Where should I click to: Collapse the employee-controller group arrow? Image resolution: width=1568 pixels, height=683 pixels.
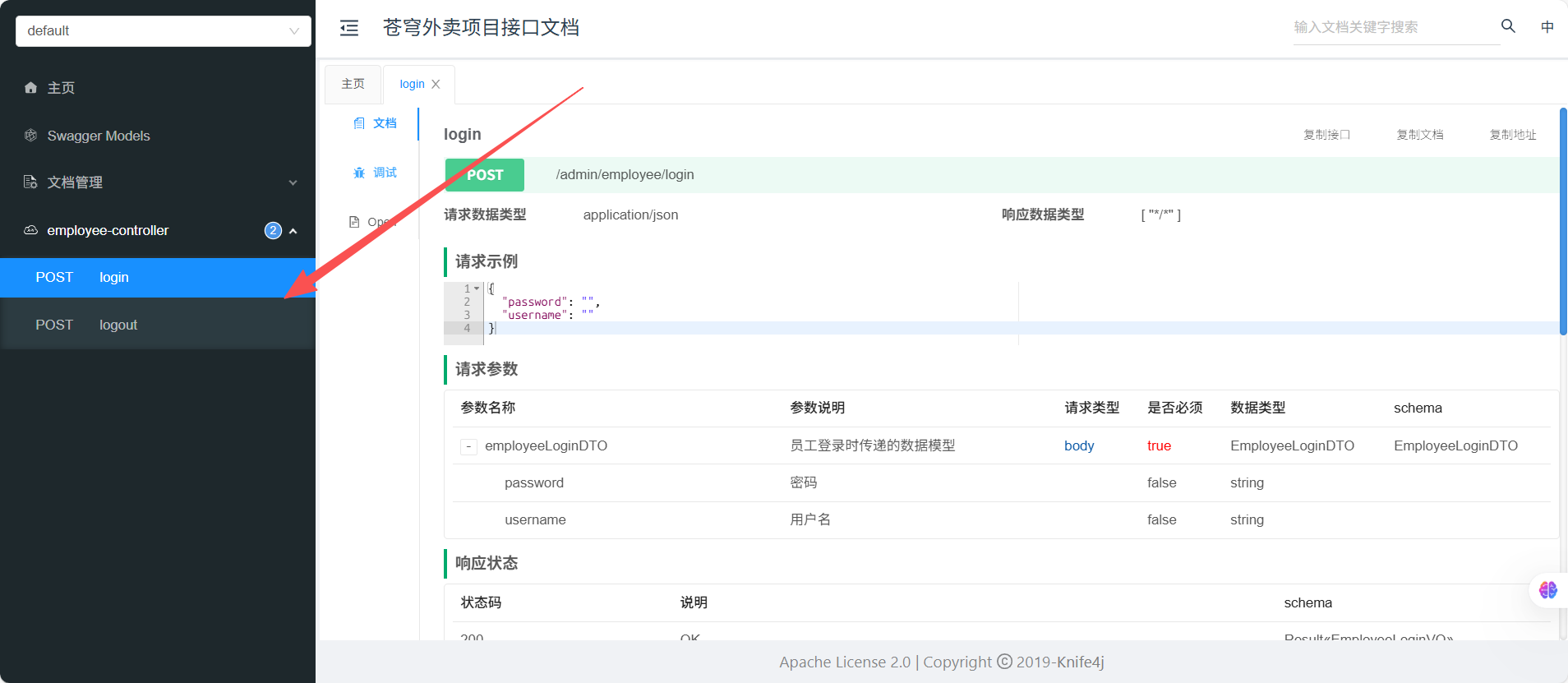[x=293, y=231]
